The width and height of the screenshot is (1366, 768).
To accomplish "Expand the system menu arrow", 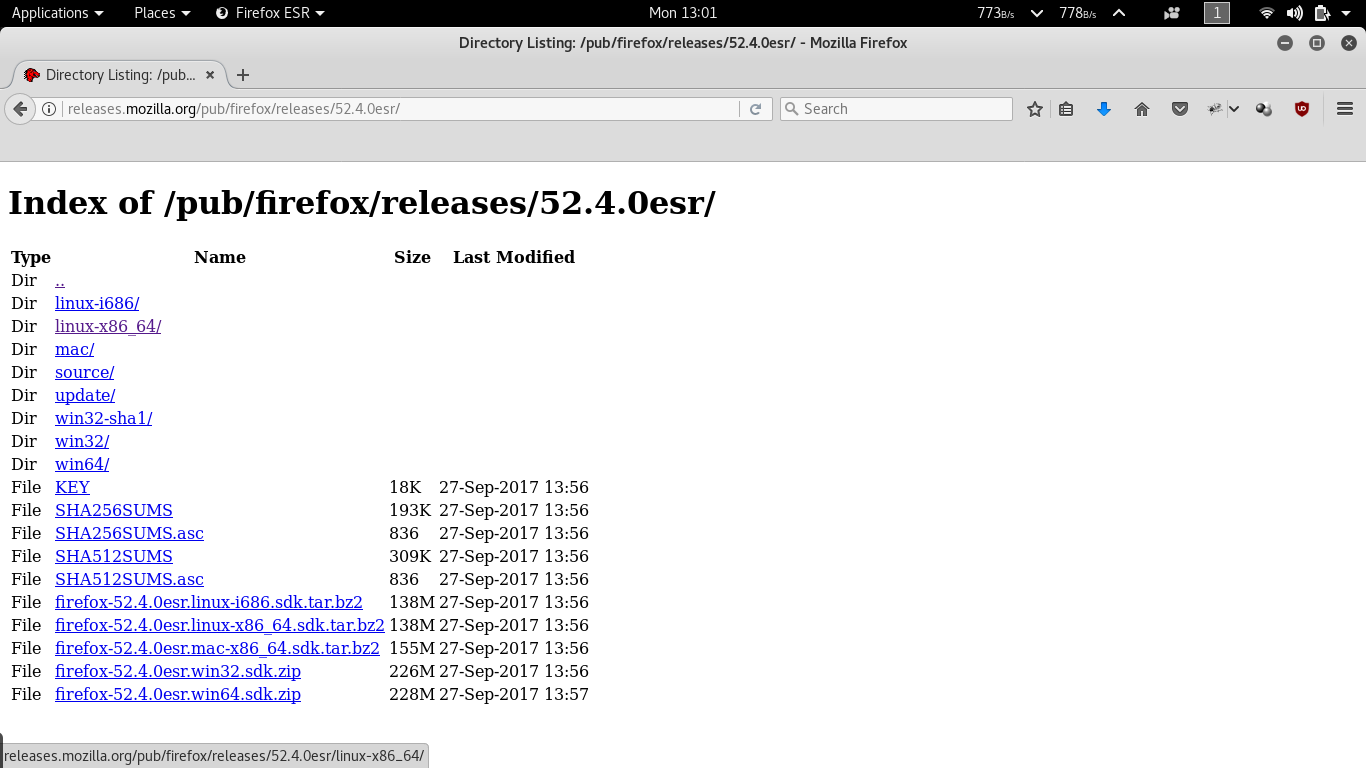I will click(1346, 13).
